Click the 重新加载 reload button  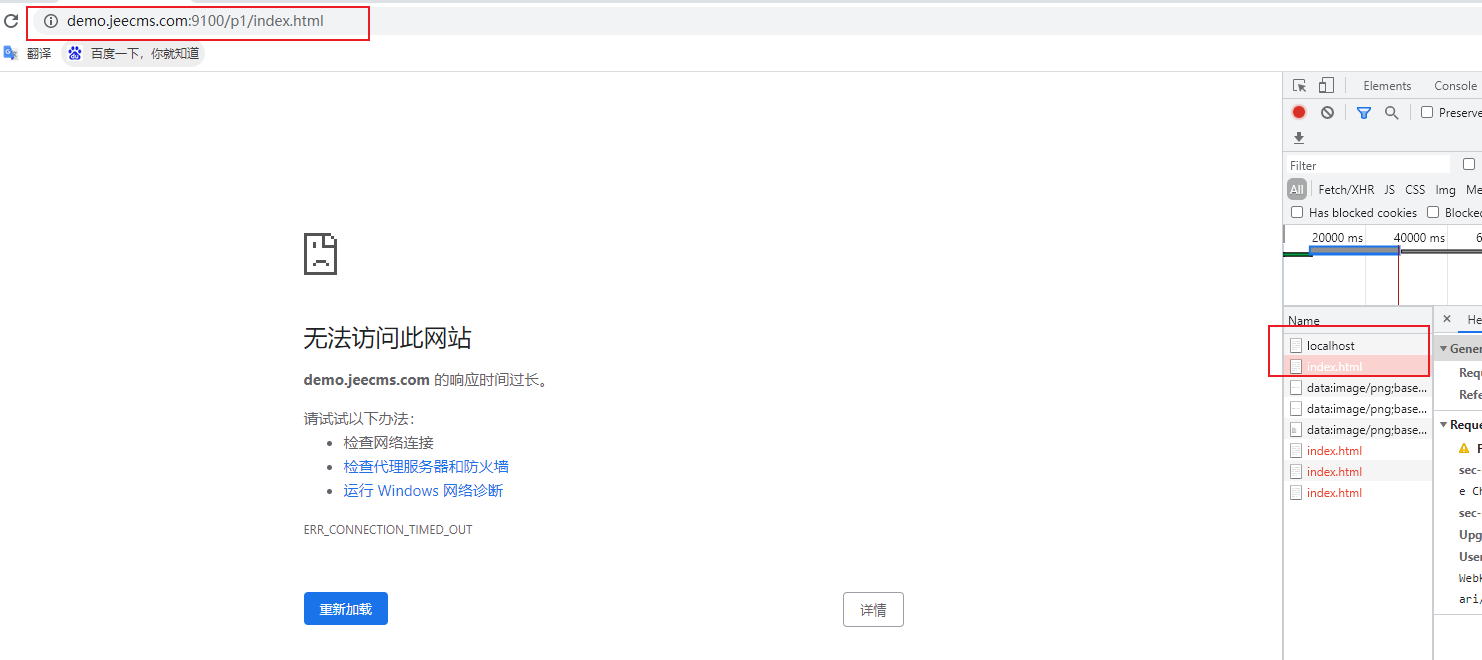[x=345, y=609]
